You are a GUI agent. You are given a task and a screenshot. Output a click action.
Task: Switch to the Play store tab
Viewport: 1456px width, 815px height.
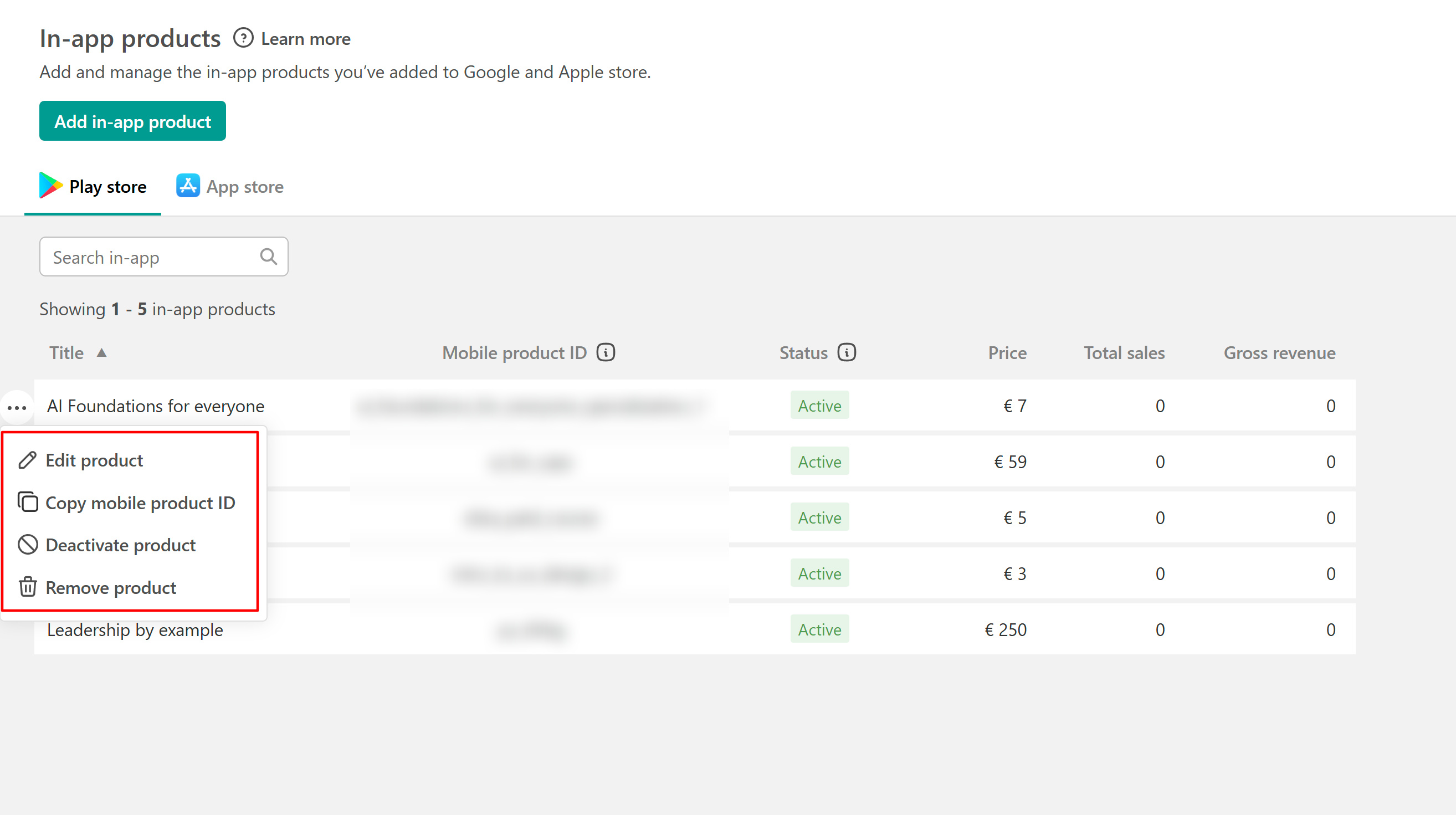(107, 187)
